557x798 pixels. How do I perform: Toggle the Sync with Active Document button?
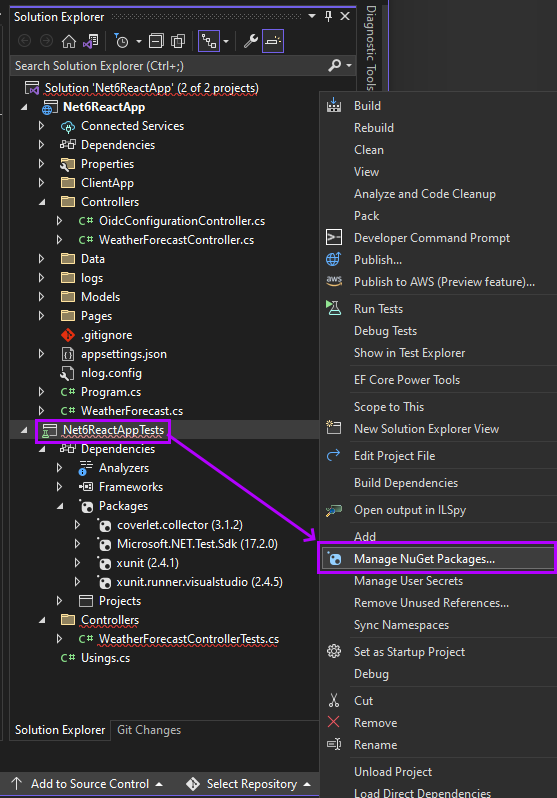[x=209, y=41]
